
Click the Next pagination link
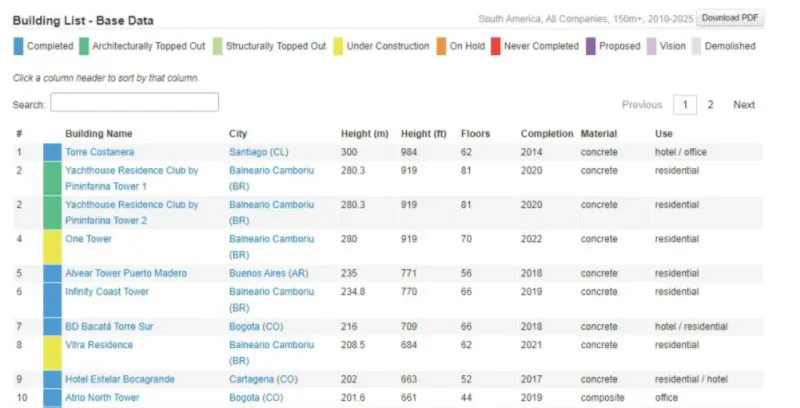[744, 105]
